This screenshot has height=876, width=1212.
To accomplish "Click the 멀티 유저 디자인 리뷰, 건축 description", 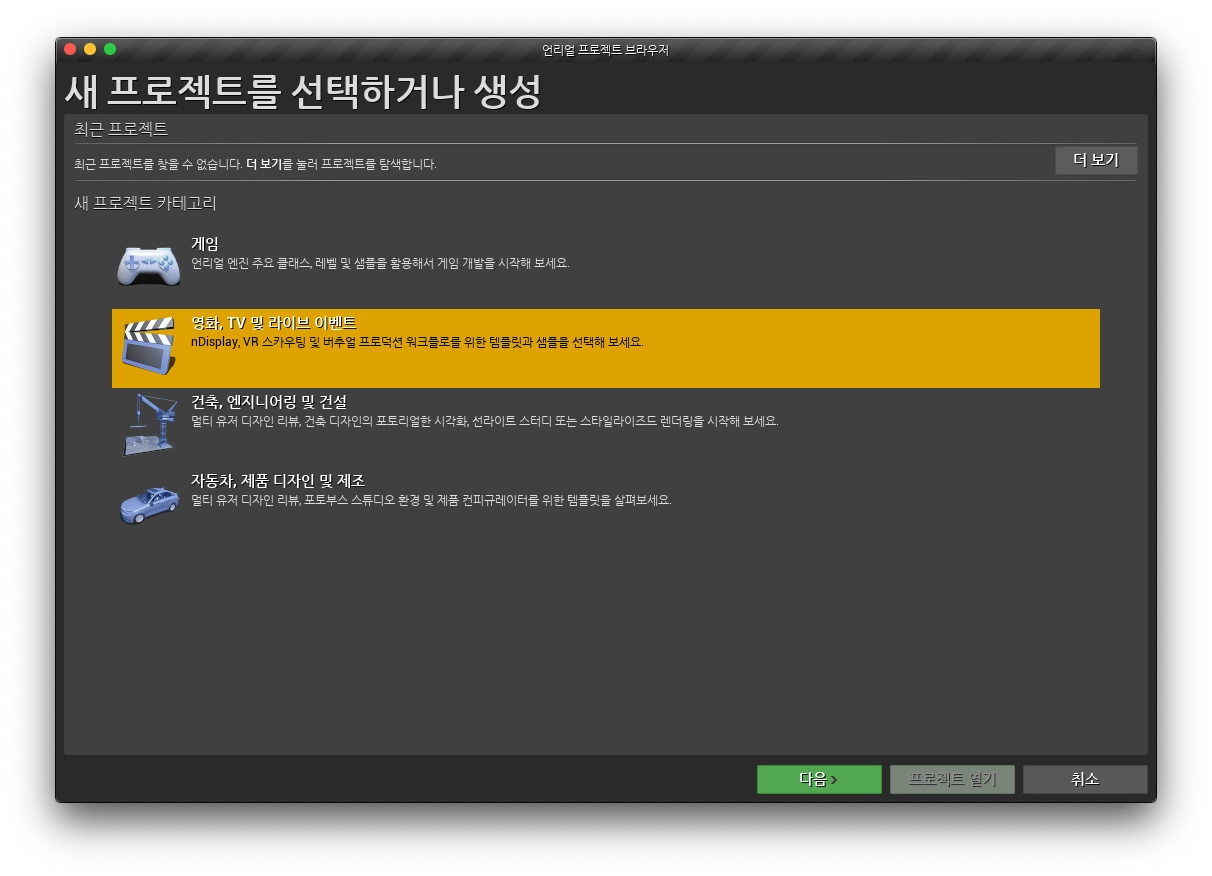I will pos(485,421).
